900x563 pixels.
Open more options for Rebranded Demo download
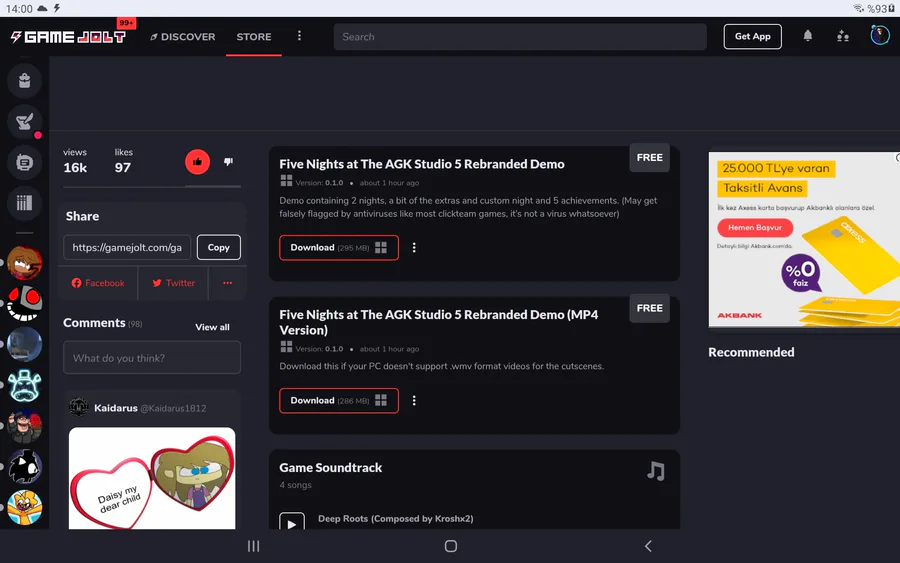tap(414, 247)
